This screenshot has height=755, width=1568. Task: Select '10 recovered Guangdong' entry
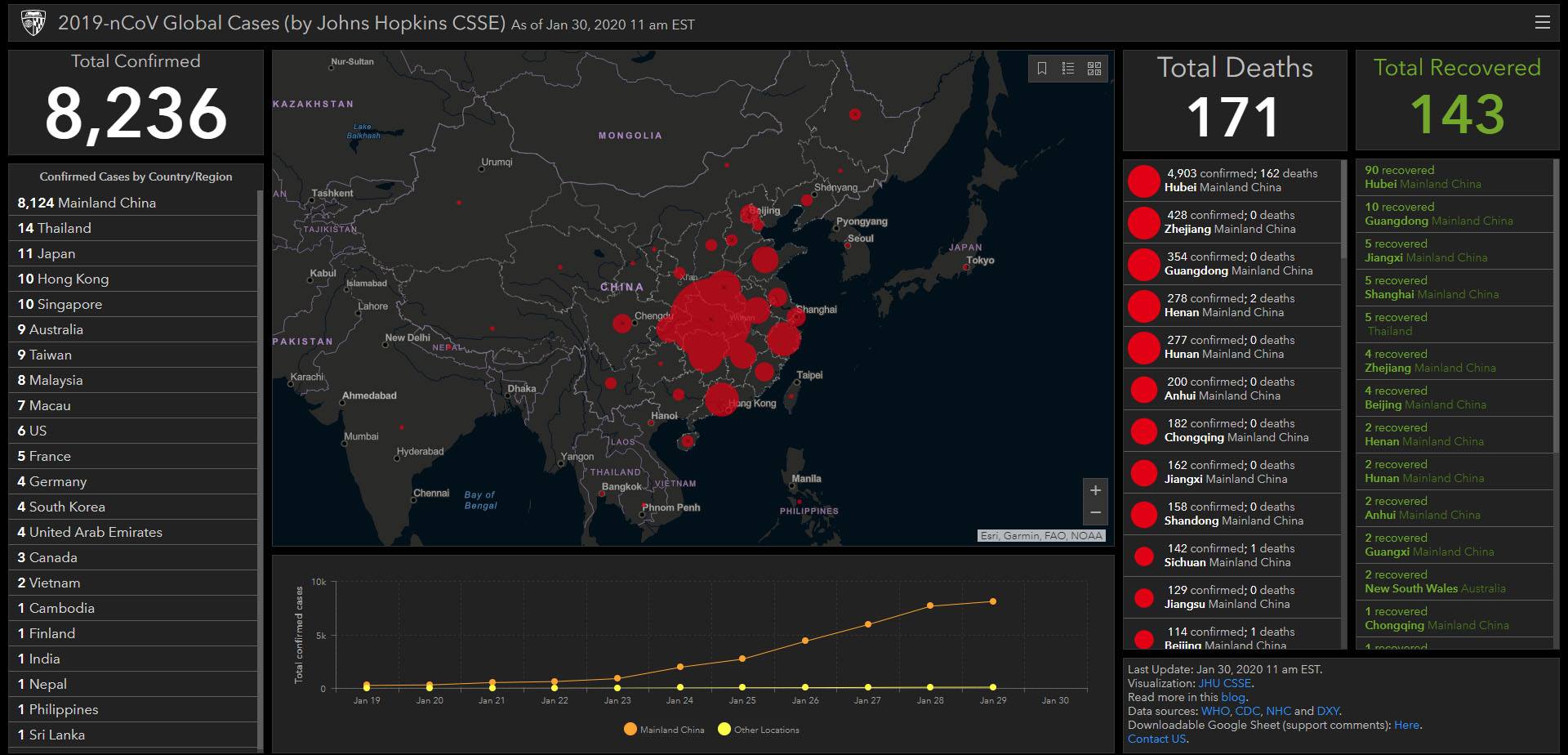pyautogui.click(x=1454, y=214)
